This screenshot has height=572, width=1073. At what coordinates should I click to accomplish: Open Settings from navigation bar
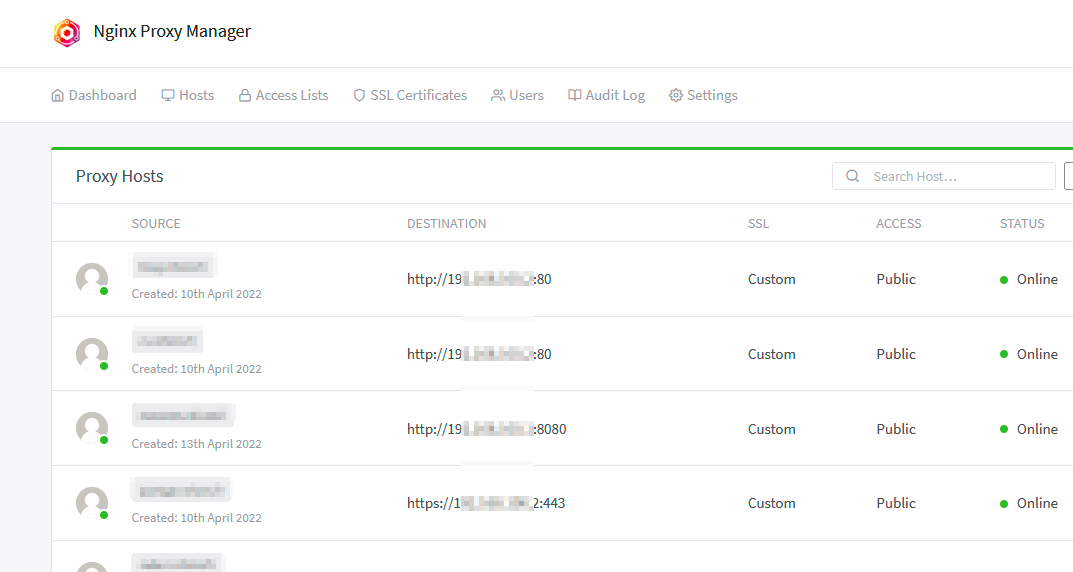click(703, 95)
